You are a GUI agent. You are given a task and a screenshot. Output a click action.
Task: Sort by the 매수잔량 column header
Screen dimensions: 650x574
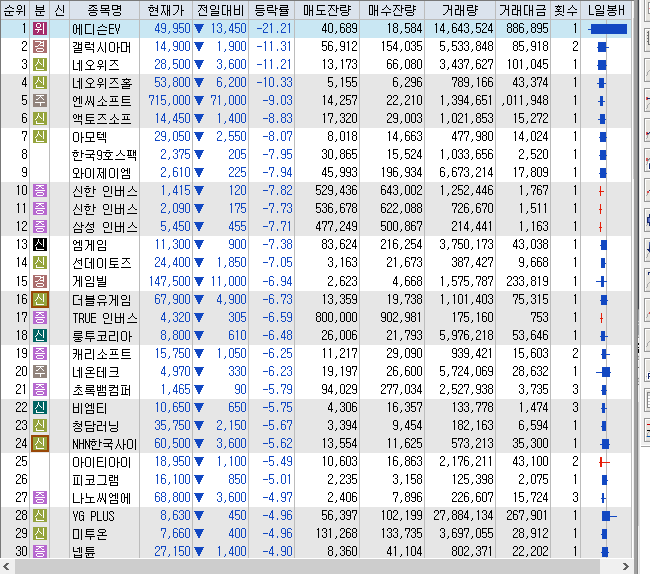[392, 10]
